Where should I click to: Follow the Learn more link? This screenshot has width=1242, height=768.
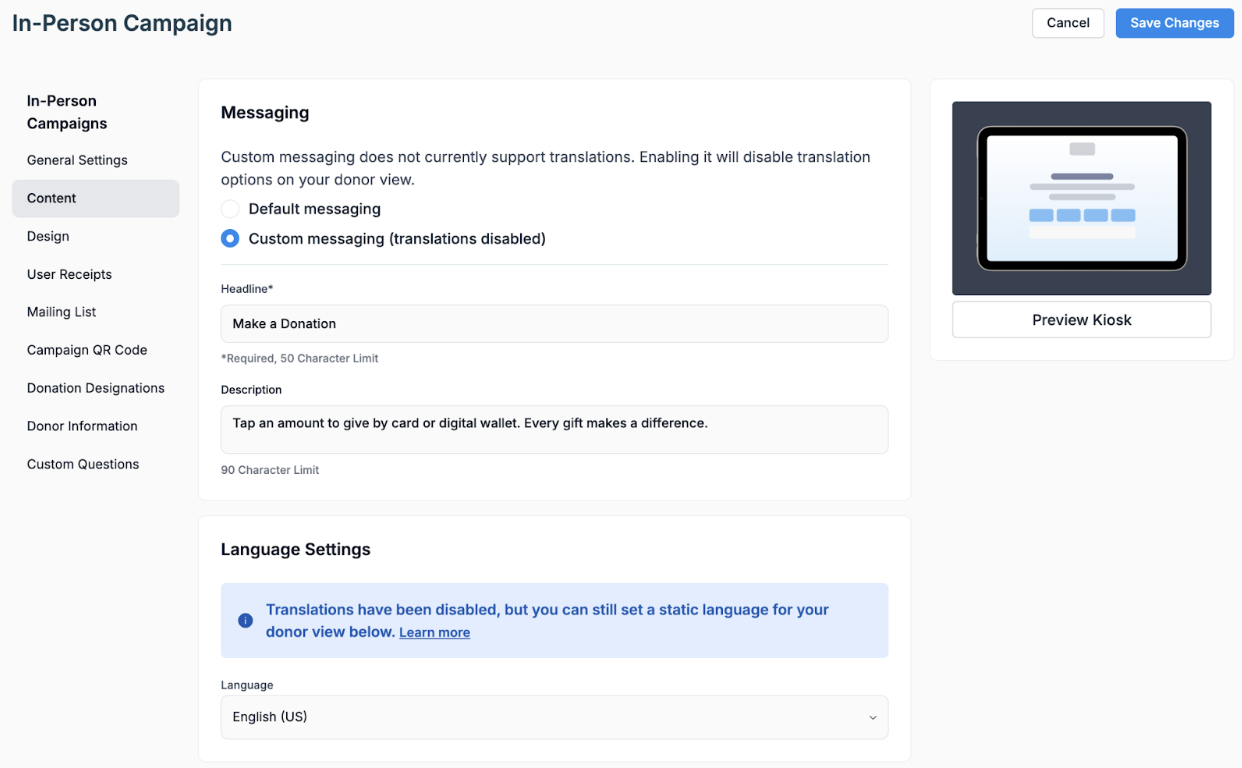(434, 633)
